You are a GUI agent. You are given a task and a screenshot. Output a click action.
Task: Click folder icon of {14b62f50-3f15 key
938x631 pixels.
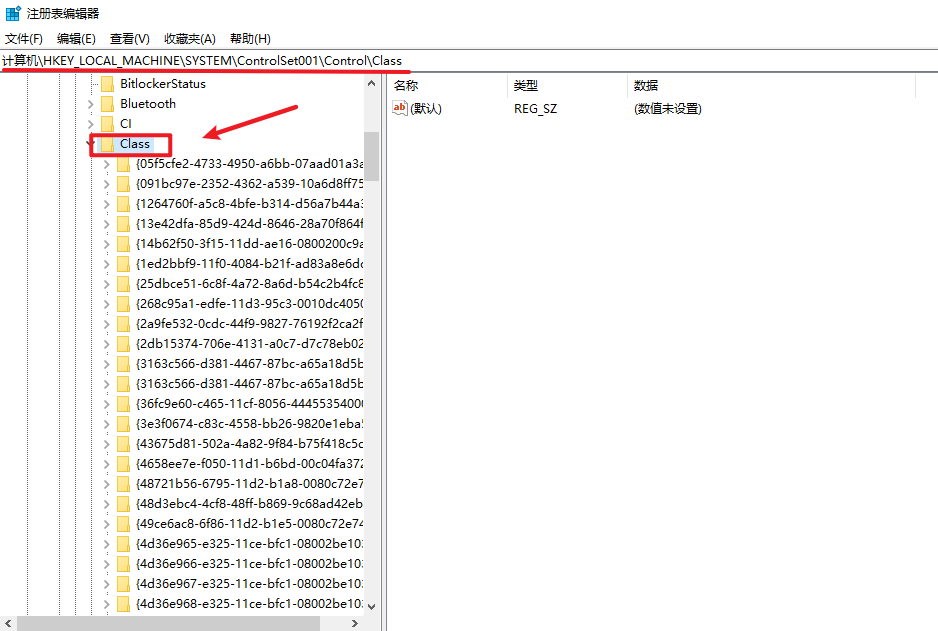[x=123, y=244]
